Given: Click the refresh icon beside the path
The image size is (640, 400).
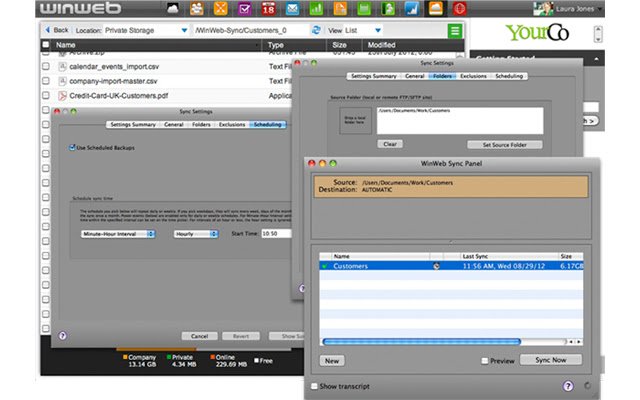Looking at the screenshot, I should point(316,30).
